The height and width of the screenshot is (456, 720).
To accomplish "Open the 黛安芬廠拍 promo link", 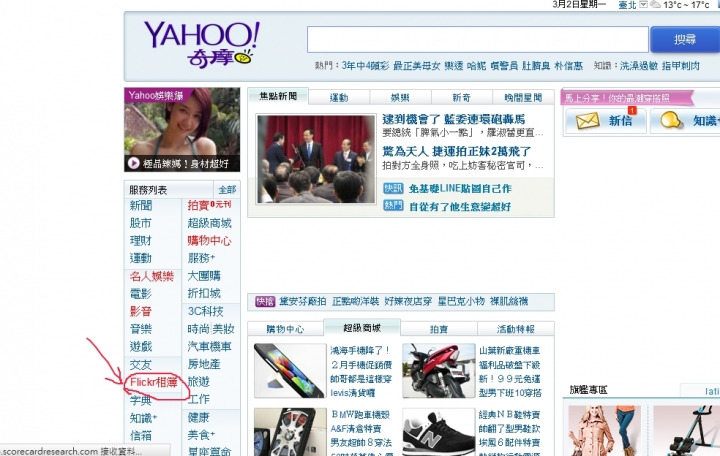I will click(303, 301).
